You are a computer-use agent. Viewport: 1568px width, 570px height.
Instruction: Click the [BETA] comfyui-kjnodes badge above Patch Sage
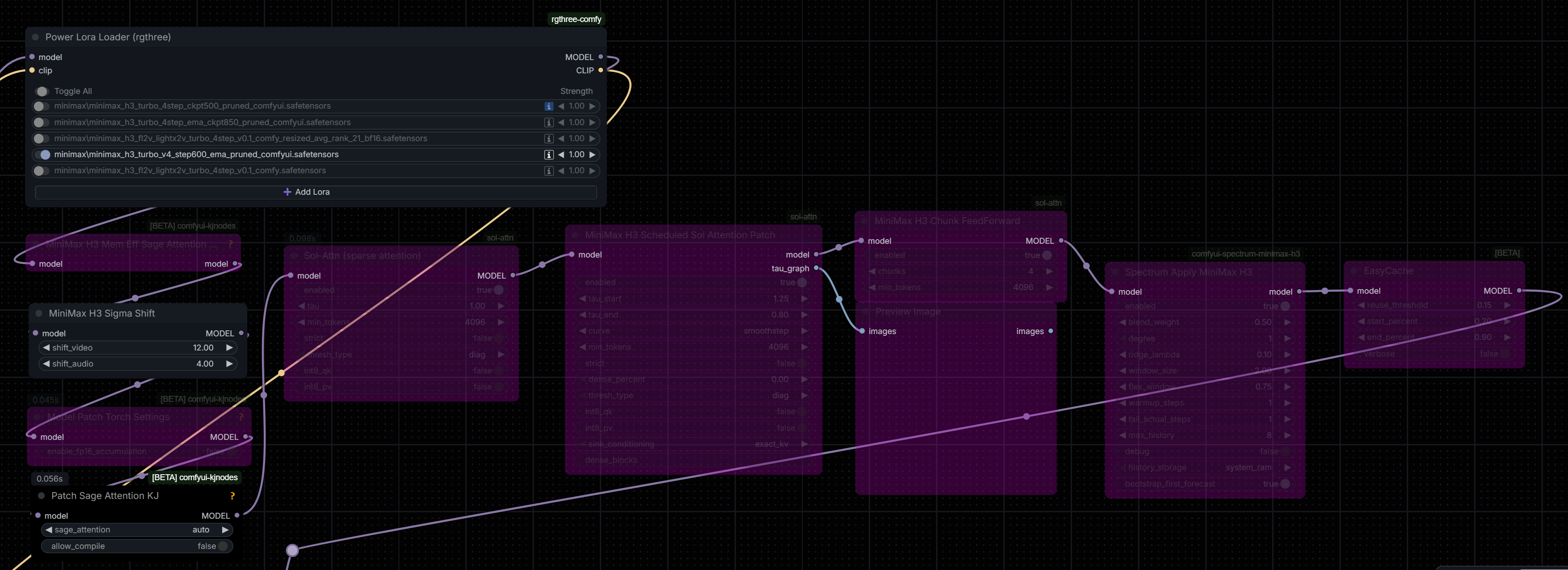click(x=195, y=477)
